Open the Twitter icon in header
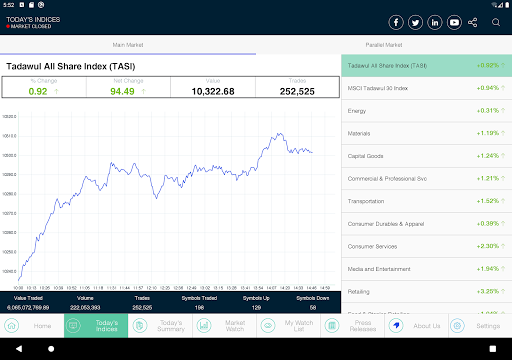 415,23
